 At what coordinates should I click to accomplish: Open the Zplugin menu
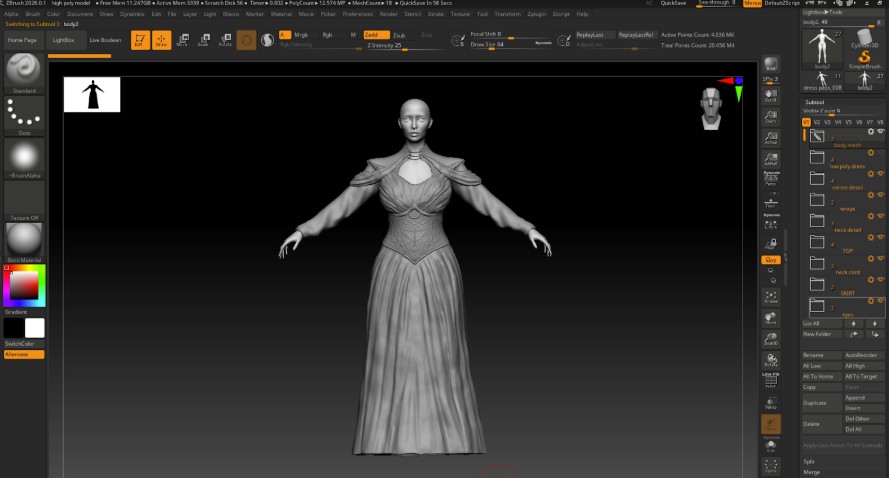tap(537, 14)
